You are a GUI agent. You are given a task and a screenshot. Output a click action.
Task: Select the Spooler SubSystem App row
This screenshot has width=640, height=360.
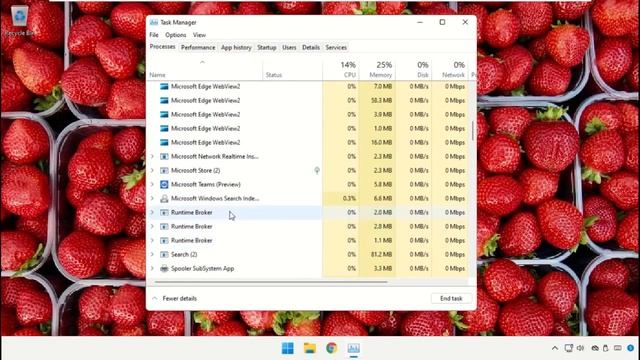(308, 269)
